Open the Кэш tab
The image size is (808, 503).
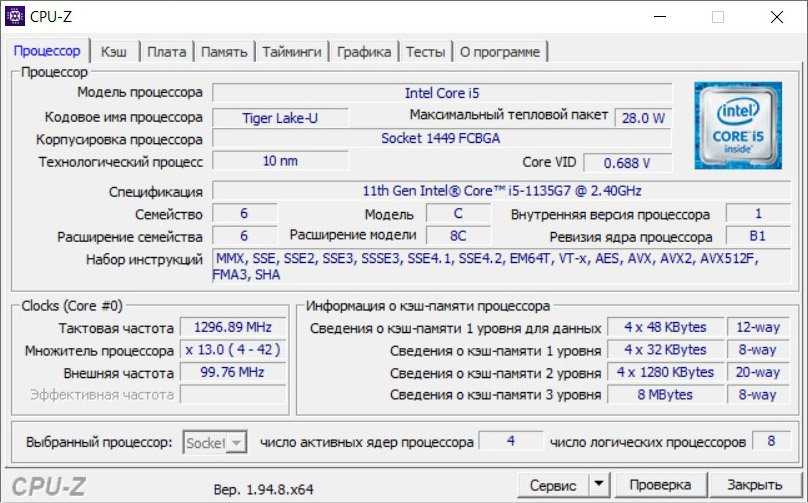[x=113, y=52]
